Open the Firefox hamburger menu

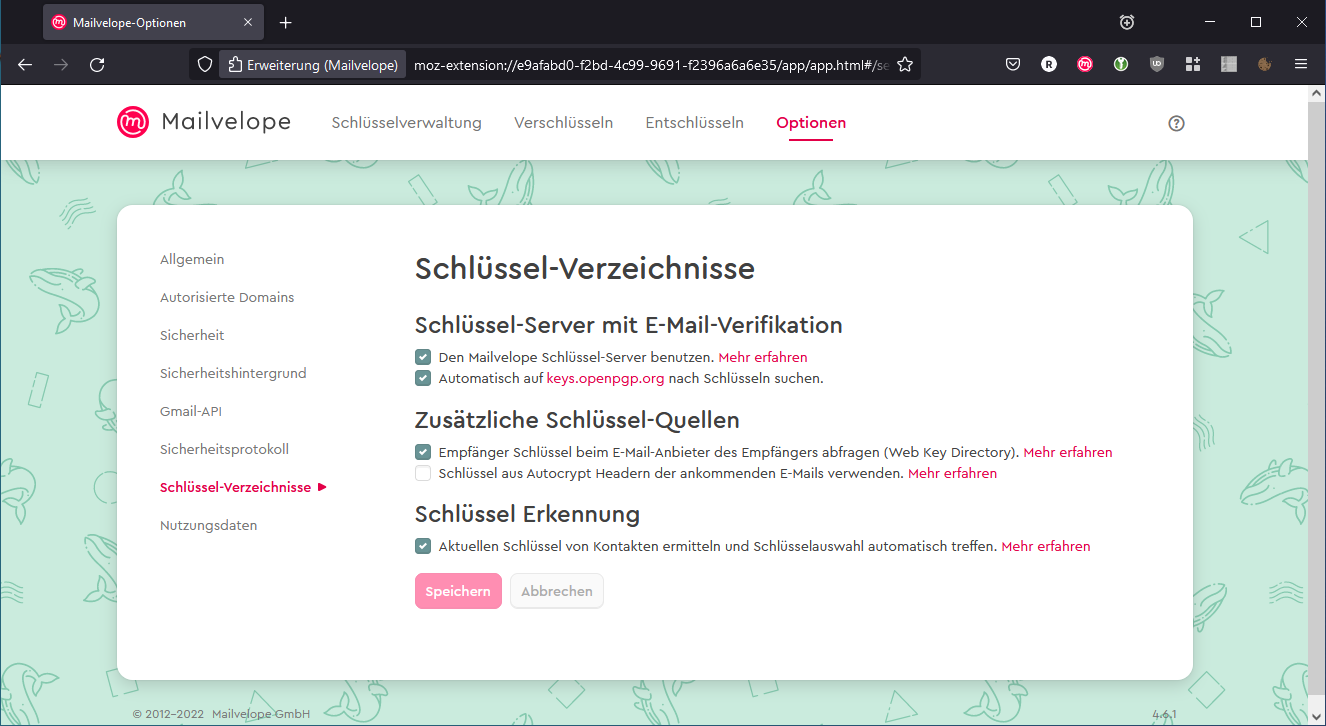(x=1301, y=64)
